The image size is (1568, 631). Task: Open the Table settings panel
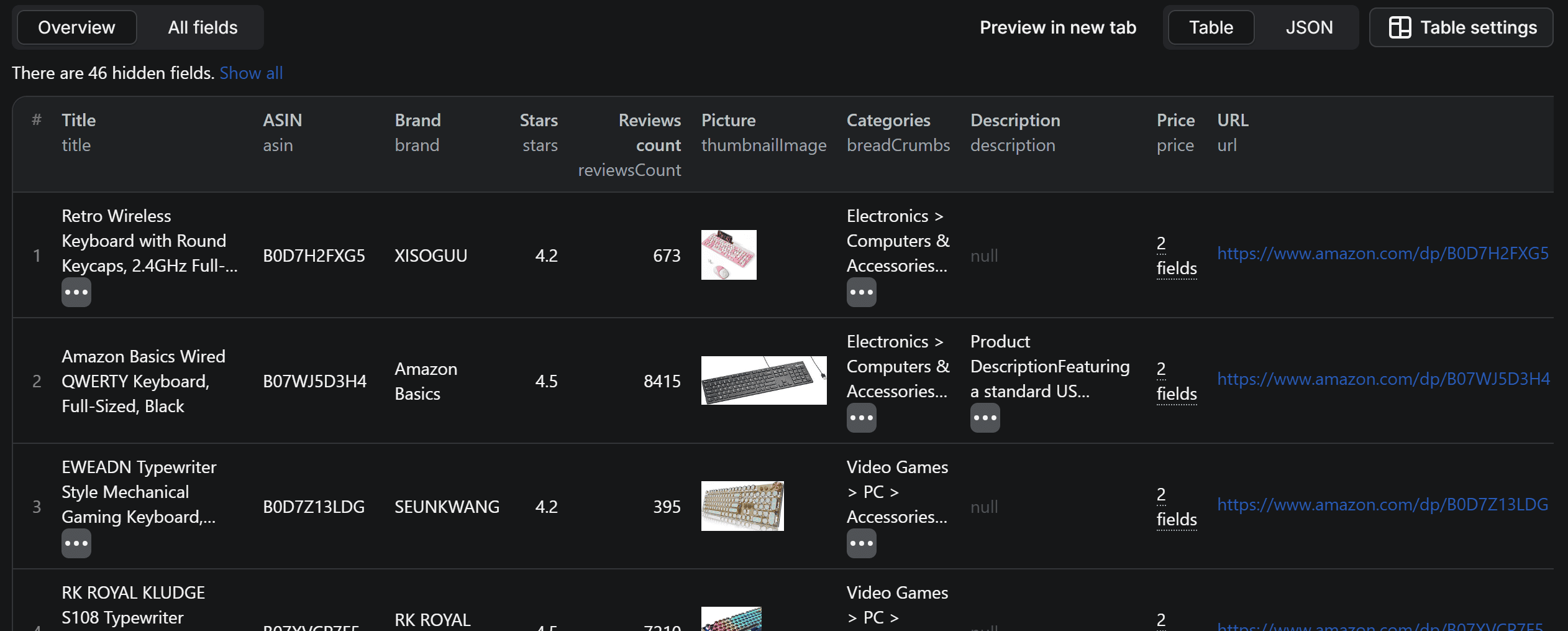tap(1461, 27)
